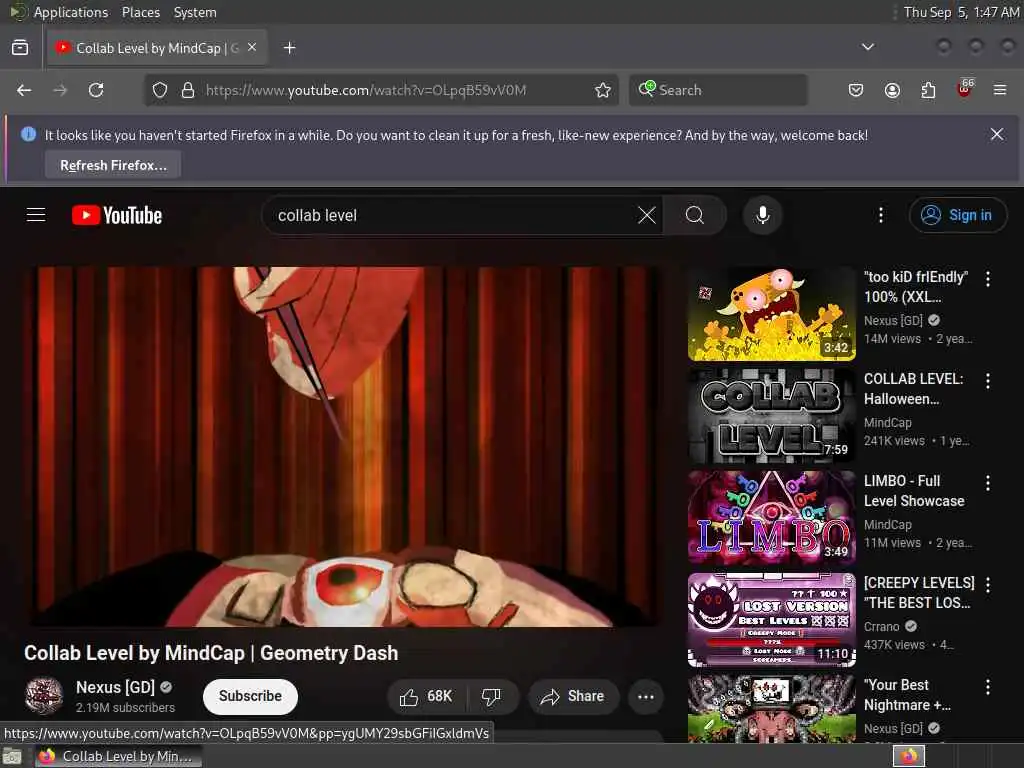Open the Firefox account icon
The width and height of the screenshot is (1024, 768).
[x=892, y=90]
